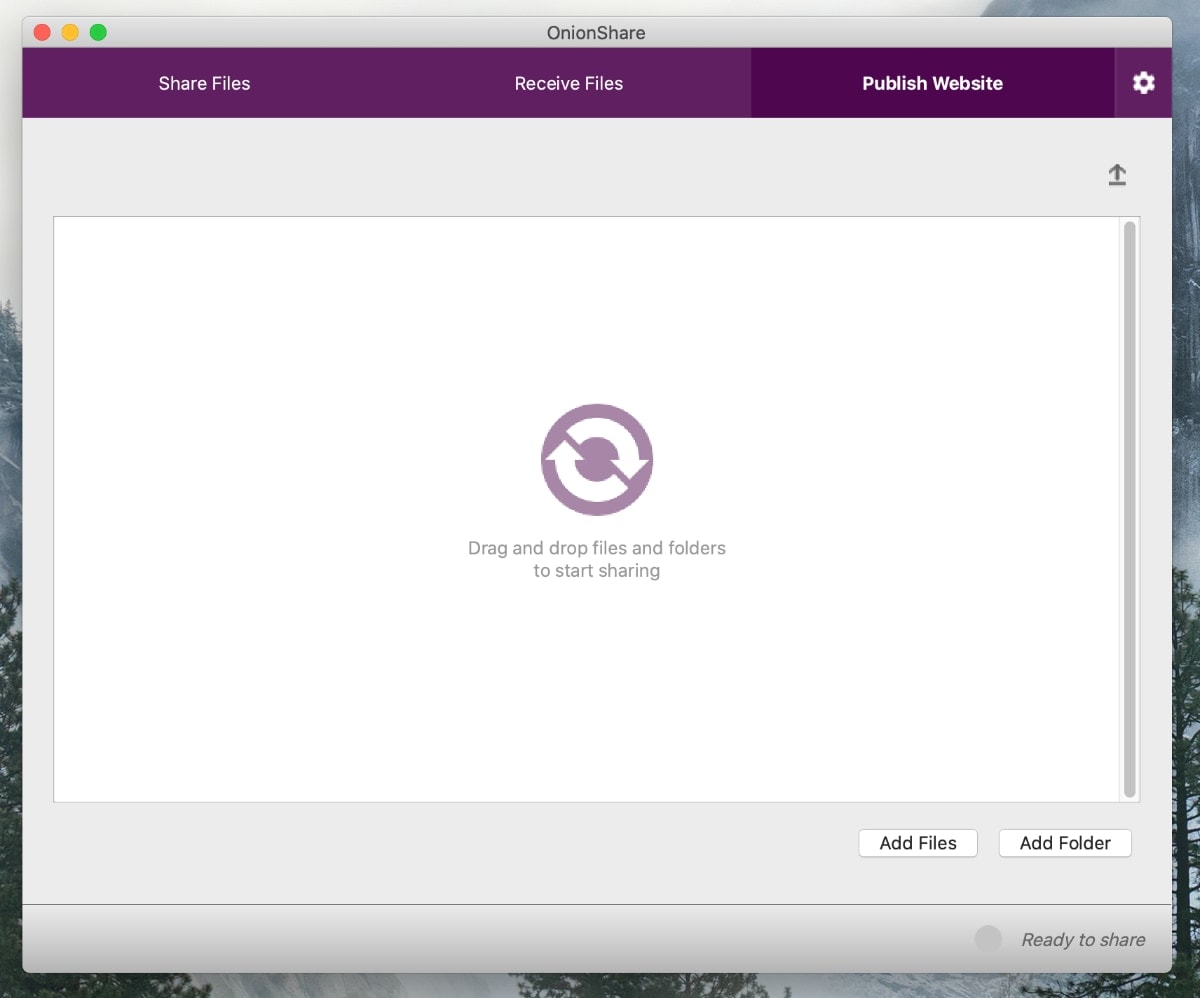The image size is (1200, 998).
Task: Click the 'Ready to share' status text
Action: [x=1083, y=940]
